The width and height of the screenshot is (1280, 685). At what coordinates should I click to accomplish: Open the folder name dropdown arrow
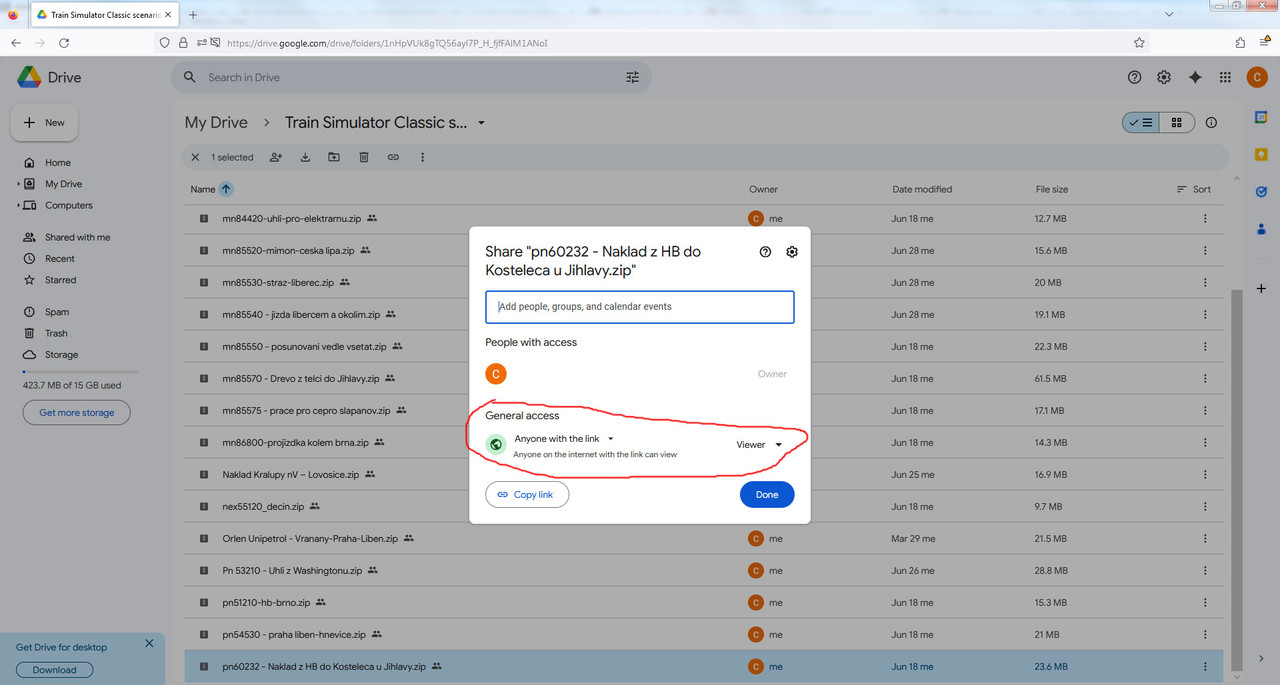[x=482, y=123]
